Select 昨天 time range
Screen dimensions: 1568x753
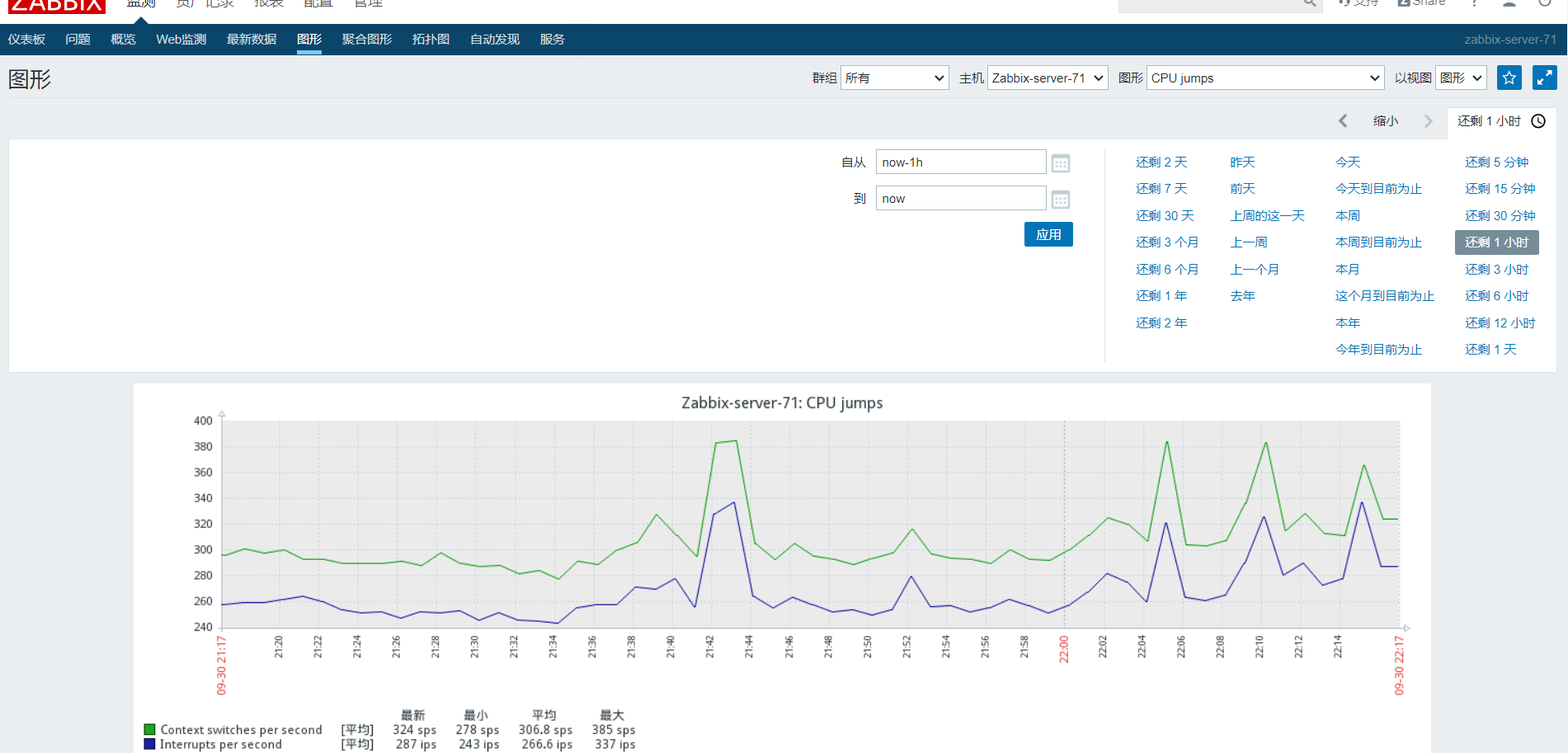coord(1242,162)
